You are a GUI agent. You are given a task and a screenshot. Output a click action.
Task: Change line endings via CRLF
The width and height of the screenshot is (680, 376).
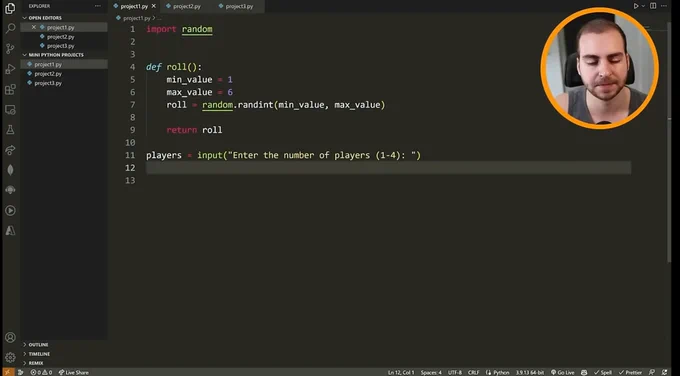pyautogui.click(x=474, y=372)
